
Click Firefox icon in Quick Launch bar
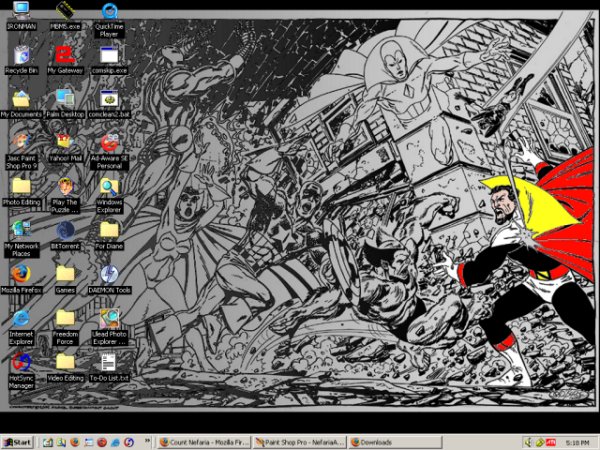tap(75, 442)
